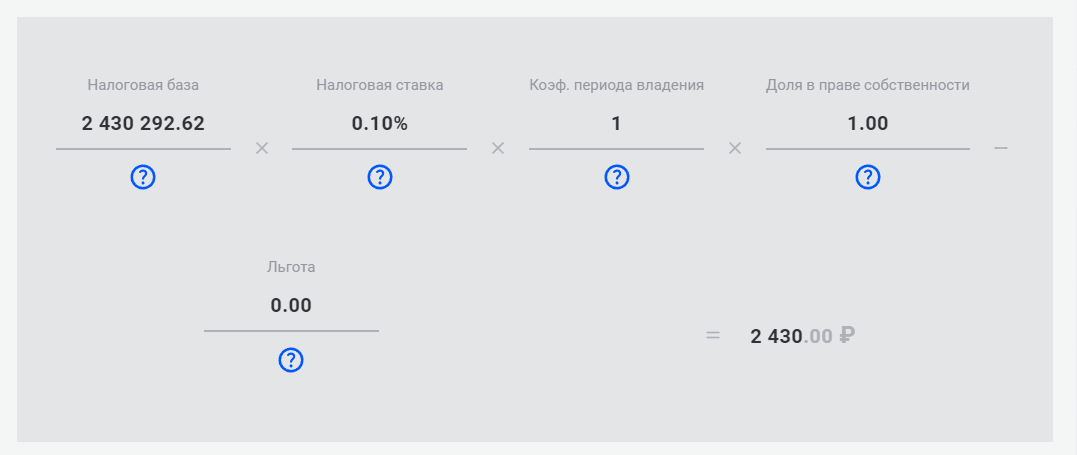Viewport: 1077px width, 455px height.
Task: Click the final result 2 430.00 ₽
Action: click(802, 336)
